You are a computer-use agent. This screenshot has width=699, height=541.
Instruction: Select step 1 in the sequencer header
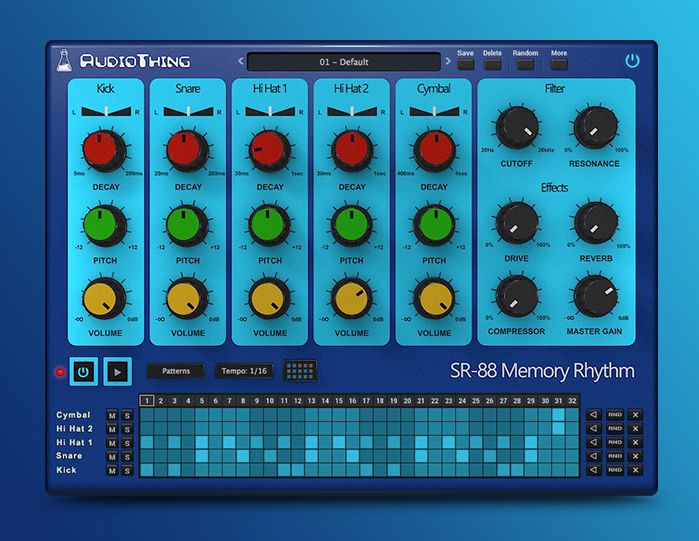(x=146, y=401)
